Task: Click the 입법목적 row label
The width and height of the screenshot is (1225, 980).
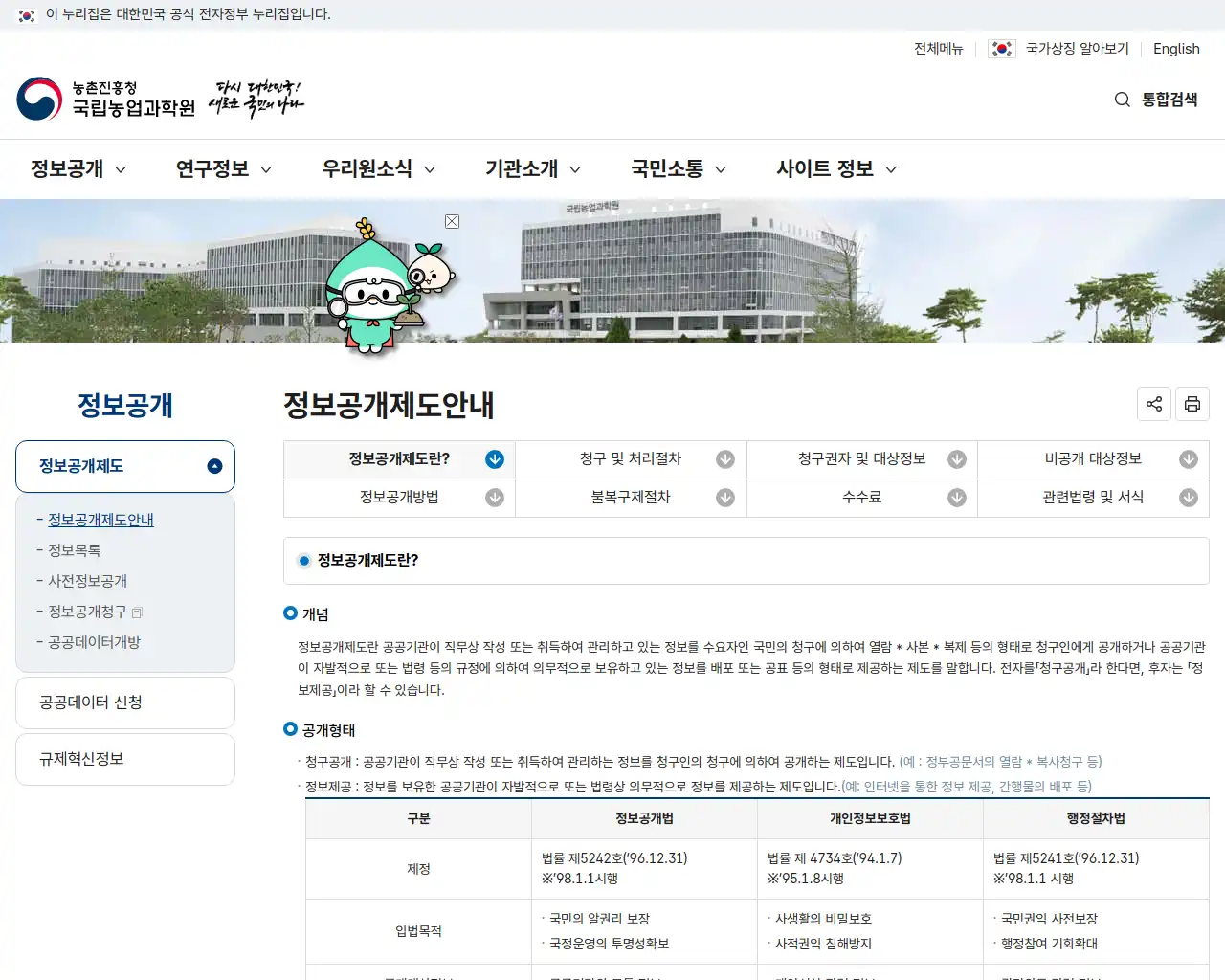Action: pos(418,931)
